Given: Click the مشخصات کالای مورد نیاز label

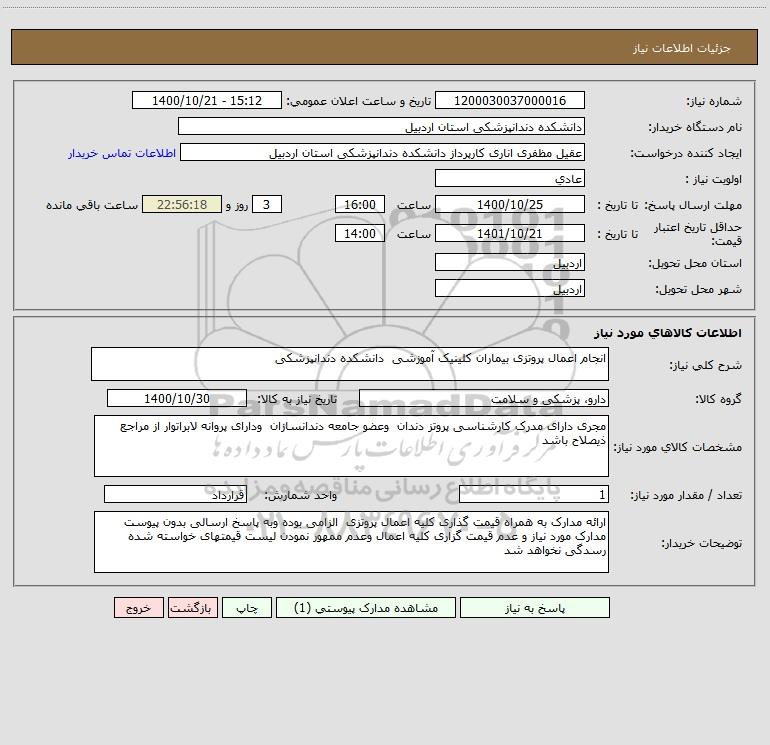Looking at the screenshot, I should tap(679, 447).
